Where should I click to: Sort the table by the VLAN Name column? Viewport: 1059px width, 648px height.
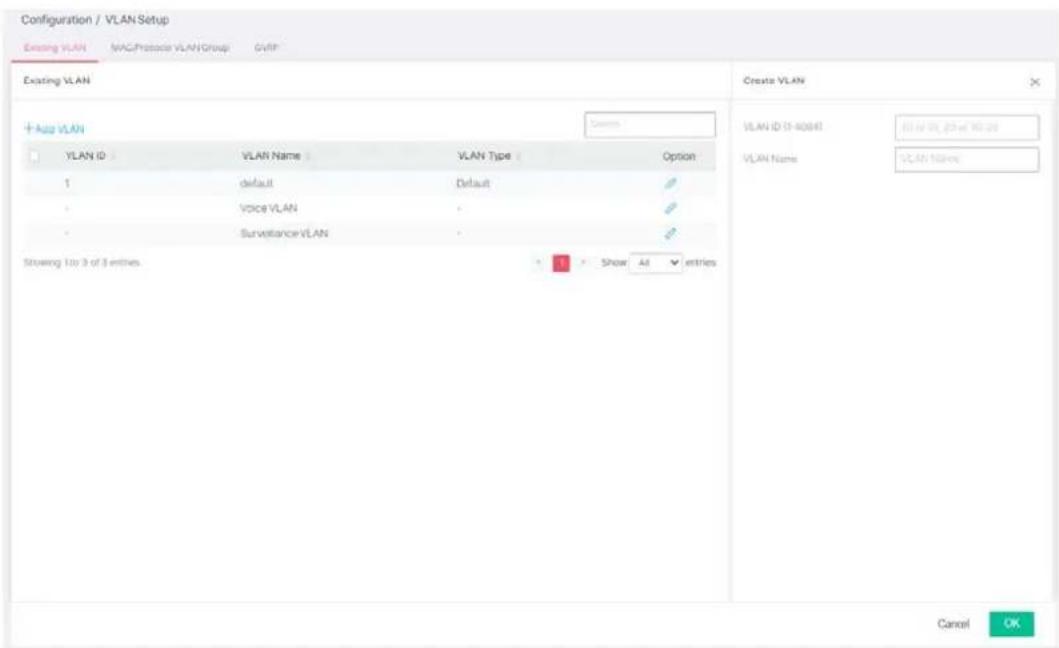(x=276, y=156)
